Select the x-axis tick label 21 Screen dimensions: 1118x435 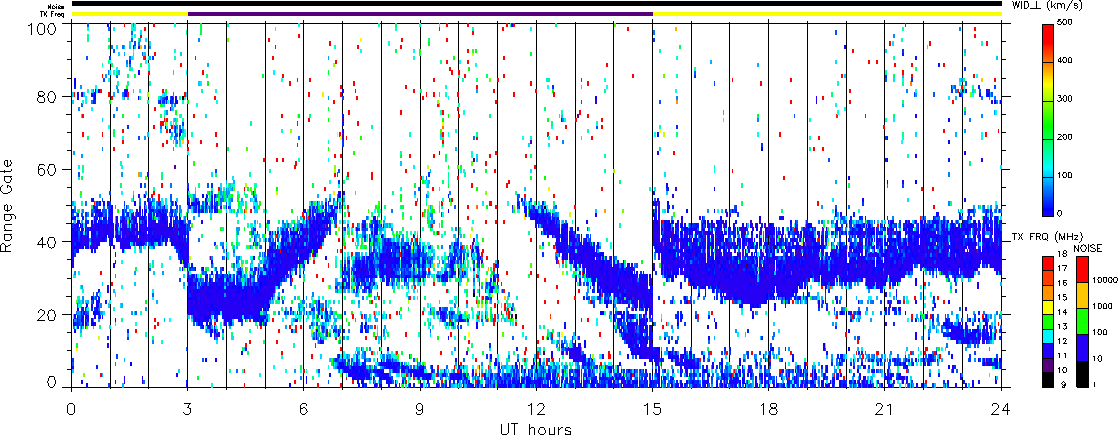[885, 409]
